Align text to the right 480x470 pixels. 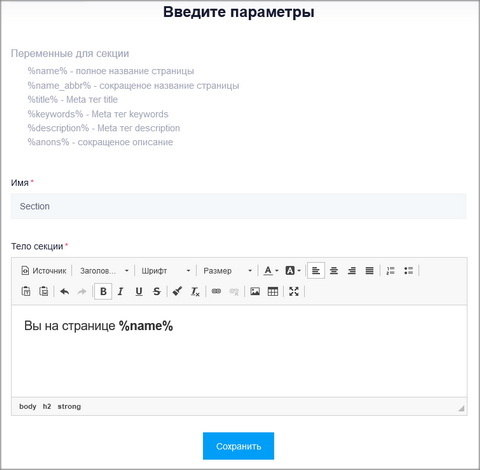tap(352, 271)
